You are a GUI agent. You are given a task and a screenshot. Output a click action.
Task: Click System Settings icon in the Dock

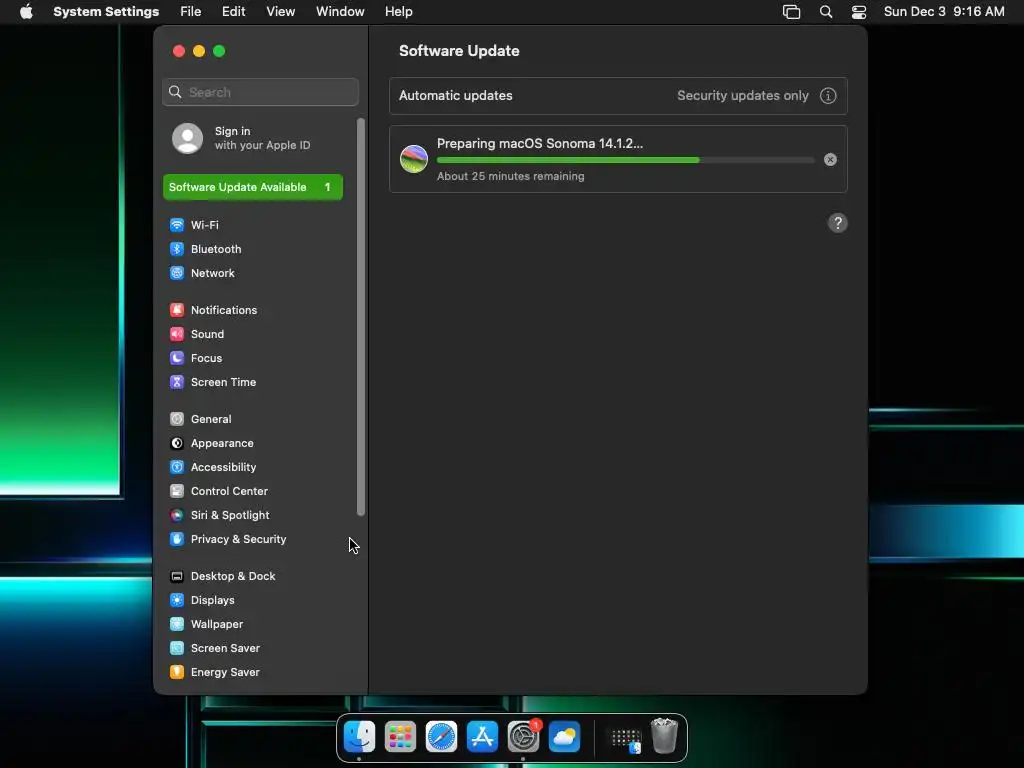click(524, 737)
